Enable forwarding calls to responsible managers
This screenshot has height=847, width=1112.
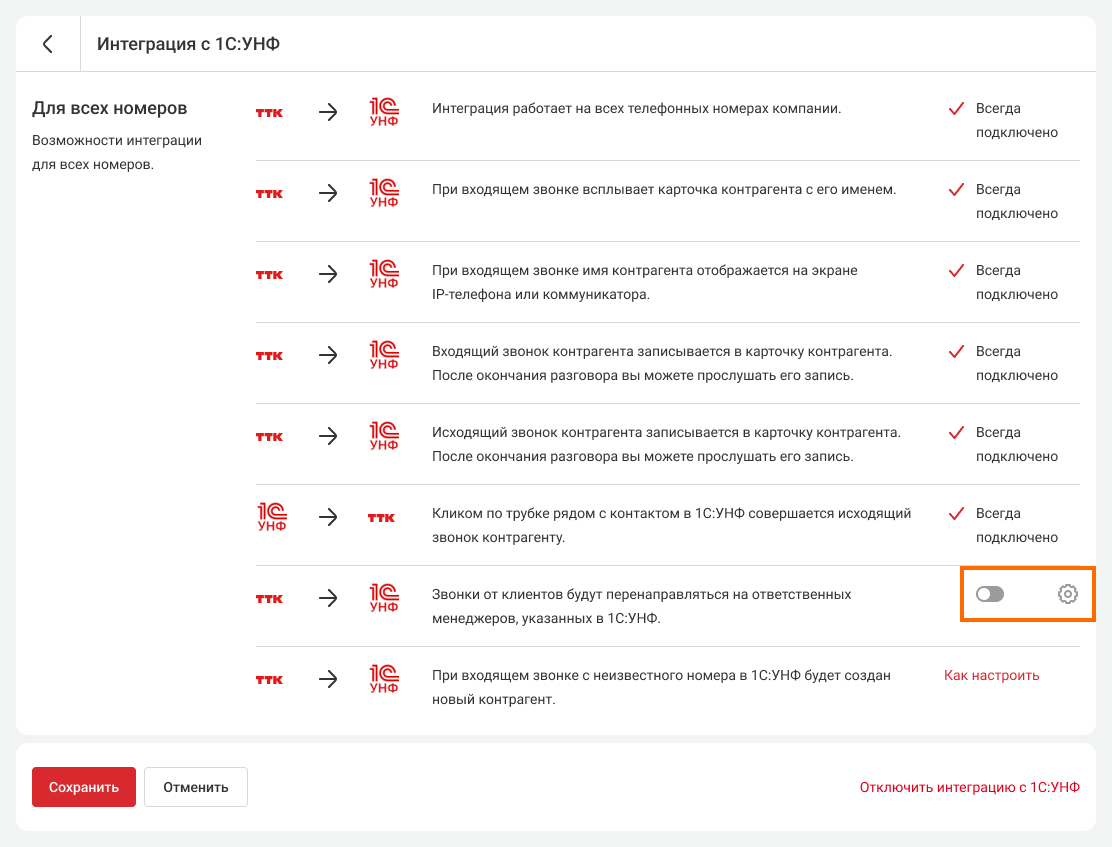989,594
